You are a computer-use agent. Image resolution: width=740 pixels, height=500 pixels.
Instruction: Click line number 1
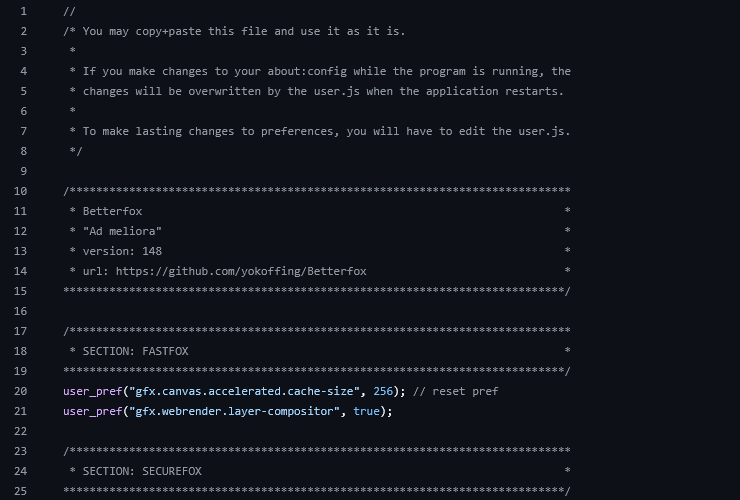point(24,11)
